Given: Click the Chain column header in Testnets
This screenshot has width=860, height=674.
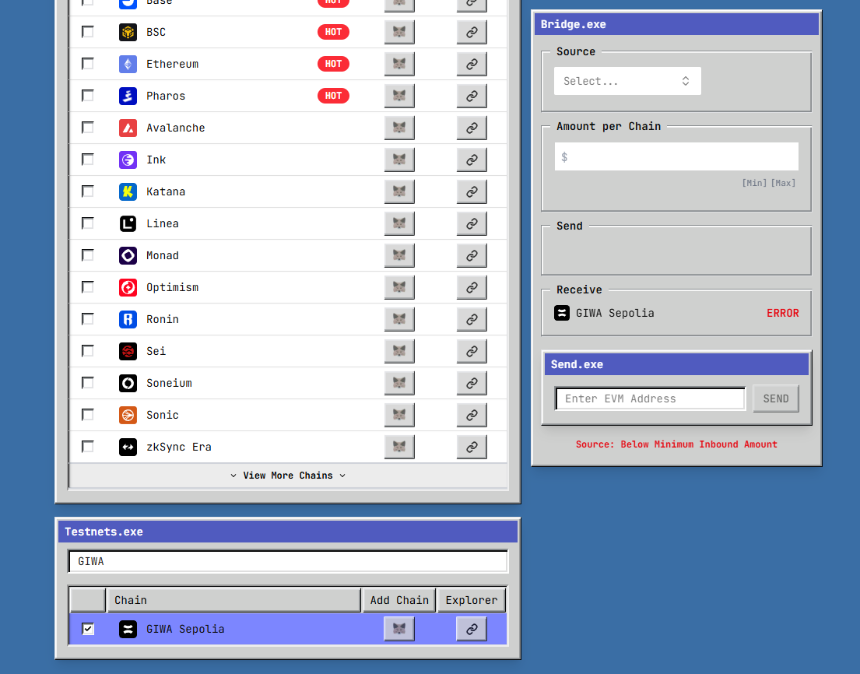Looking at the screenshot, I should tap(233, 600).
